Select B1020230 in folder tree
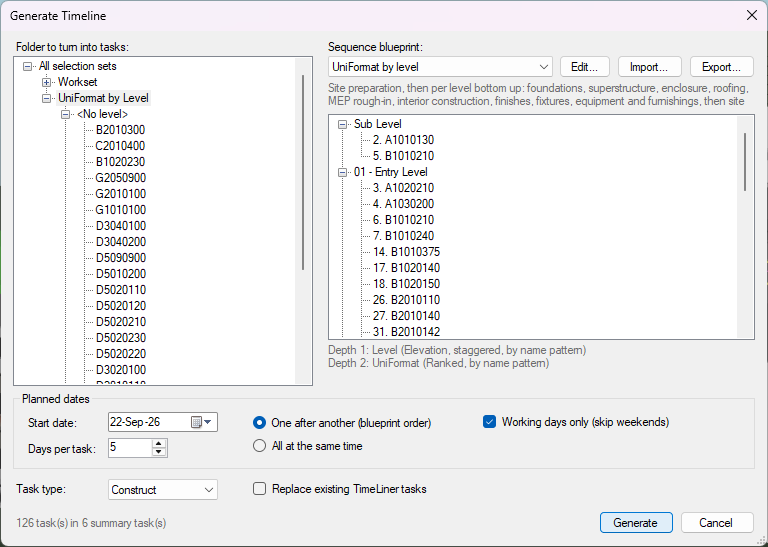 tap(120, 162)
